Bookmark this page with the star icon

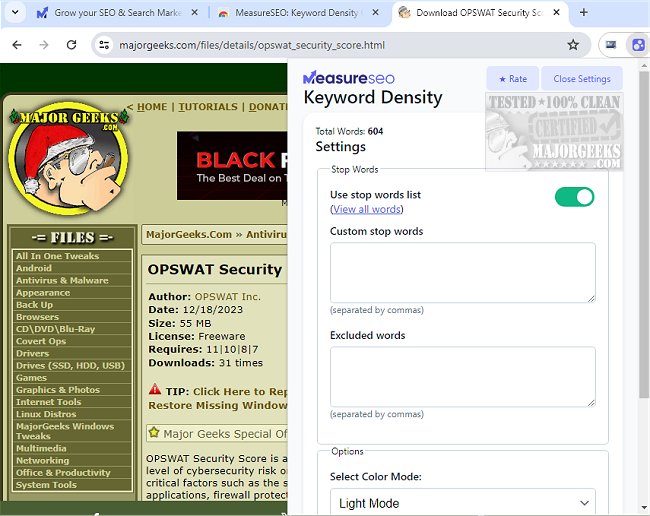coord(573,45)
